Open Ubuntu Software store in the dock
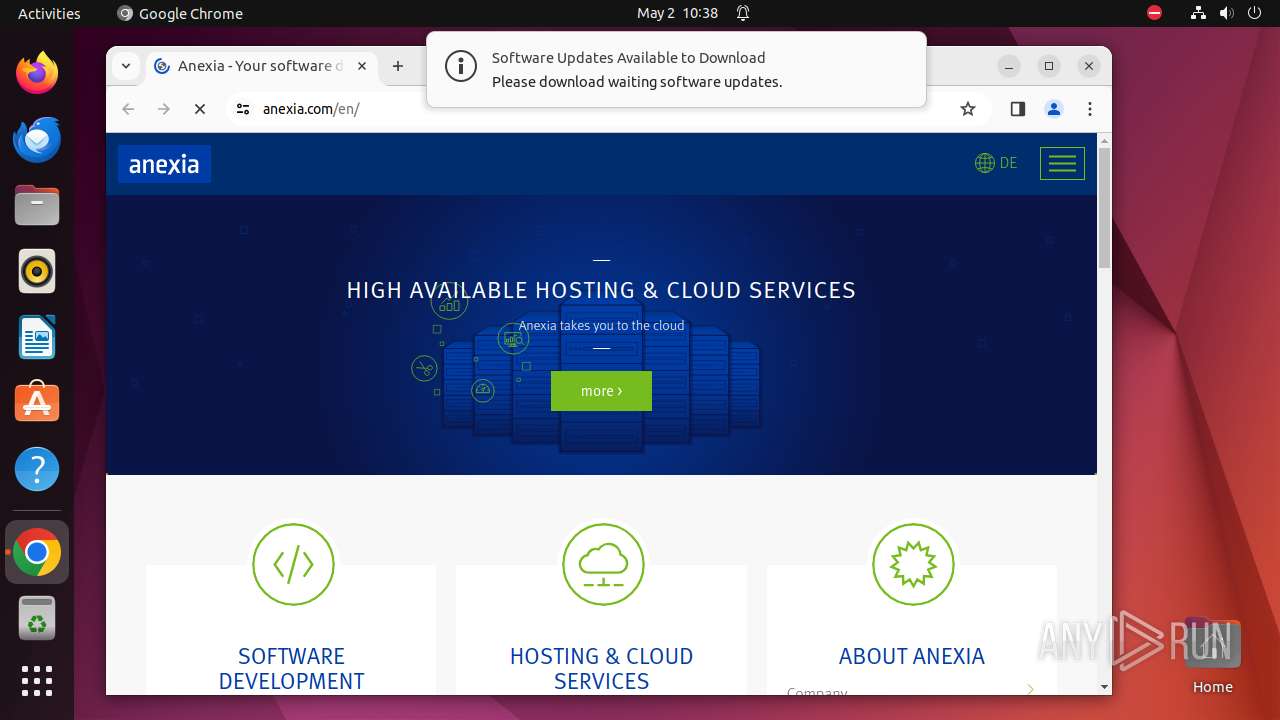This screenshot has width=1280, height=720. pyautogui.click(x=37, y=403)
